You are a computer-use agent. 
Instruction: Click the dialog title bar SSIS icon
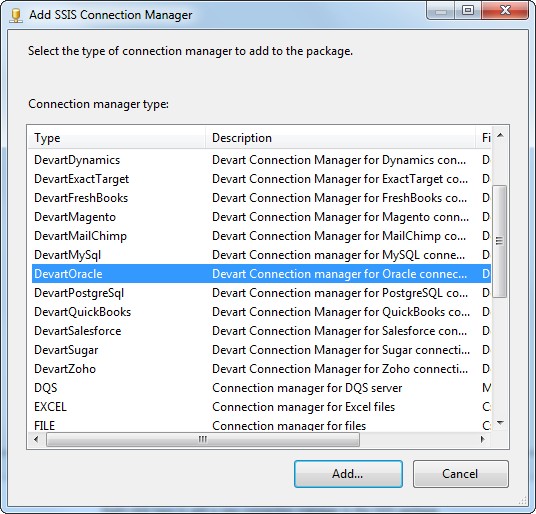16,15
